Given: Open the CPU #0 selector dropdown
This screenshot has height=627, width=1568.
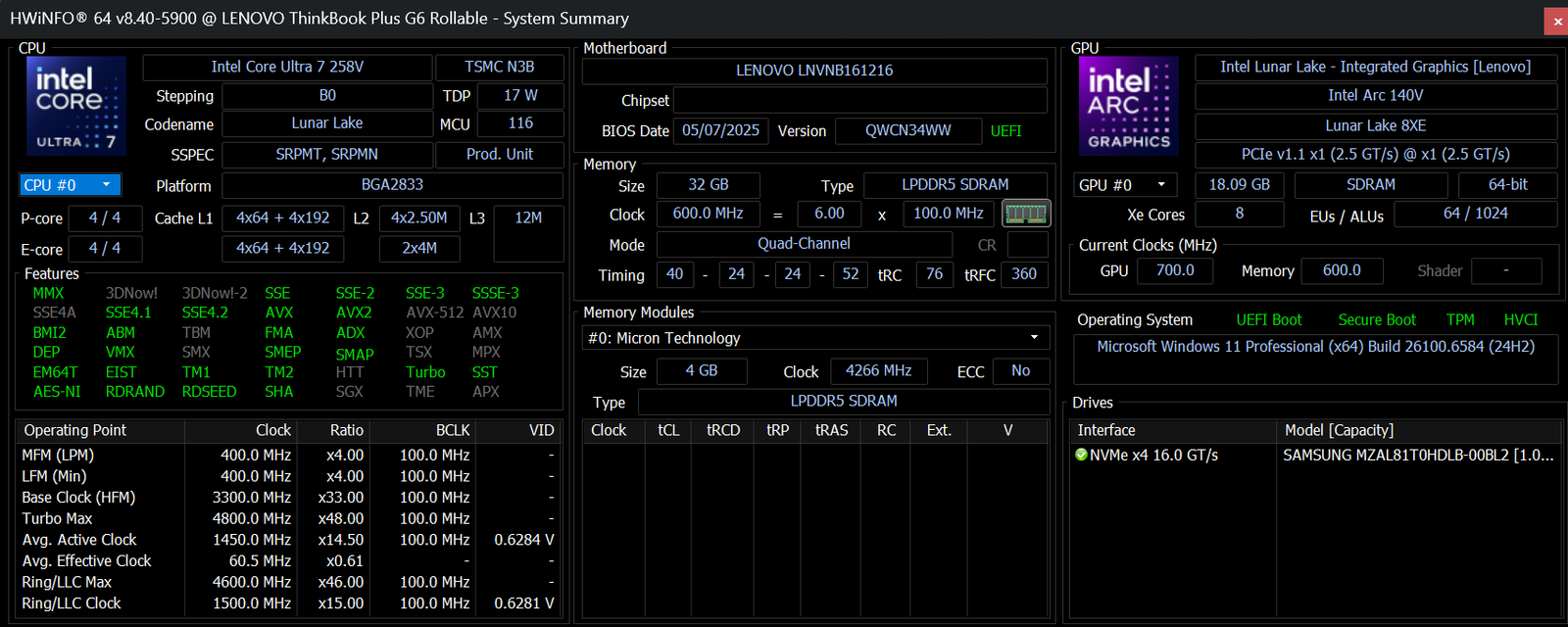Looking at the screenshot, I should pyautogui.click(x=71, y=185).
